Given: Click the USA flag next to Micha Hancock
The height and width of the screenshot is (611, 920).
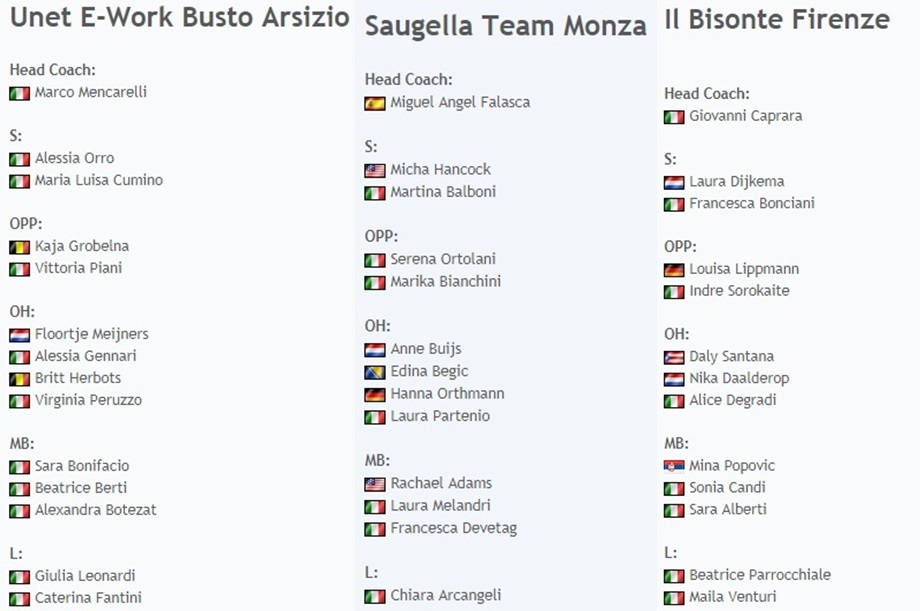Looking at the screenshot, I should click(375, 170).
